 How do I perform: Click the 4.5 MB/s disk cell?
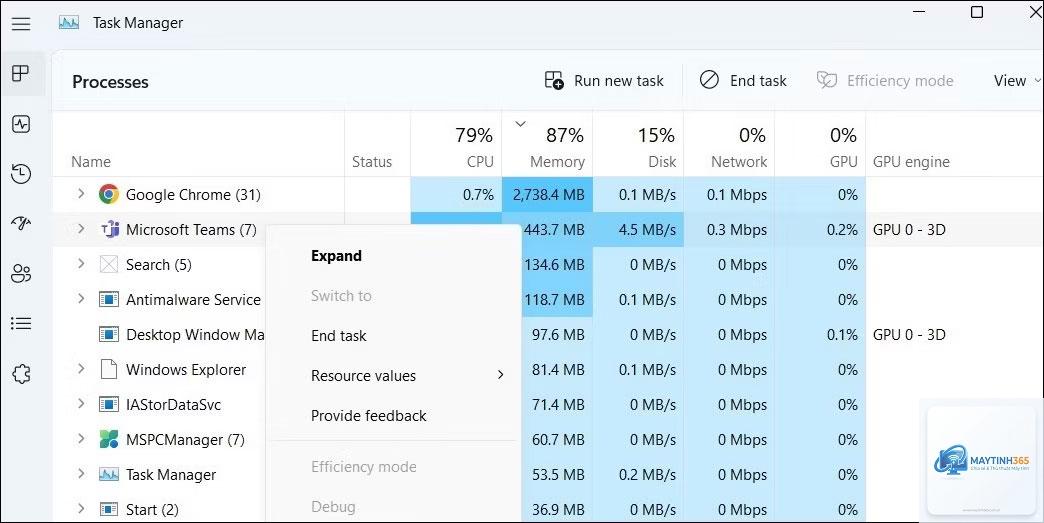(639, 230)
